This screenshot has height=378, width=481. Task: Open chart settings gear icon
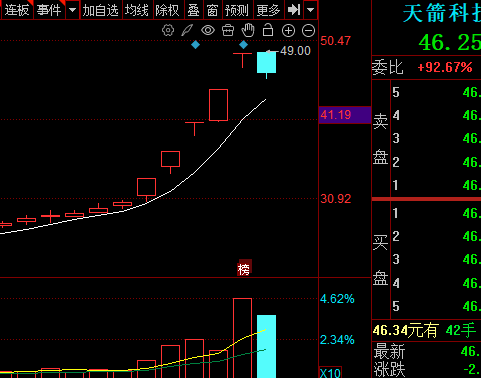[x=168, y=30]
